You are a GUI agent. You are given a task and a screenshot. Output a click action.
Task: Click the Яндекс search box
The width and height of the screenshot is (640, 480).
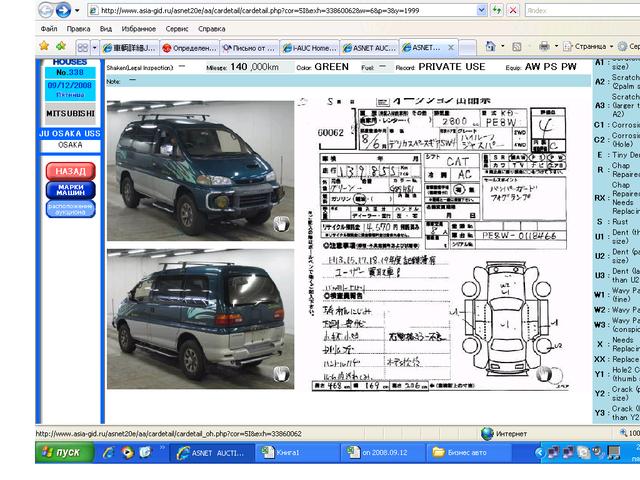coord(582,11)
